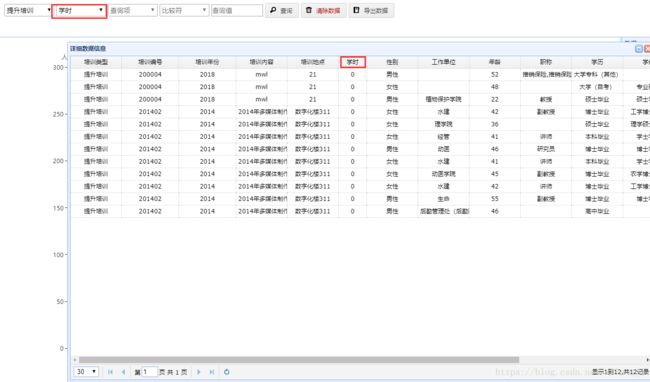Select the 男性 cell in the 后勤管理处 row
The image size is (650, 382).
392,211
